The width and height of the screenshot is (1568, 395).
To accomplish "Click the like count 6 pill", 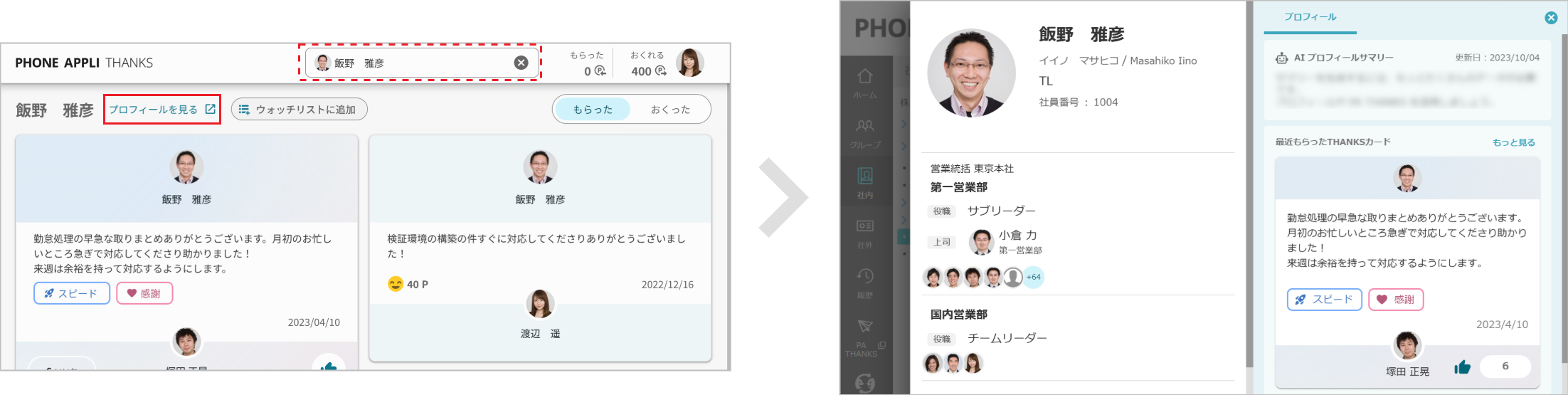I will click(x=1505, y=366).
